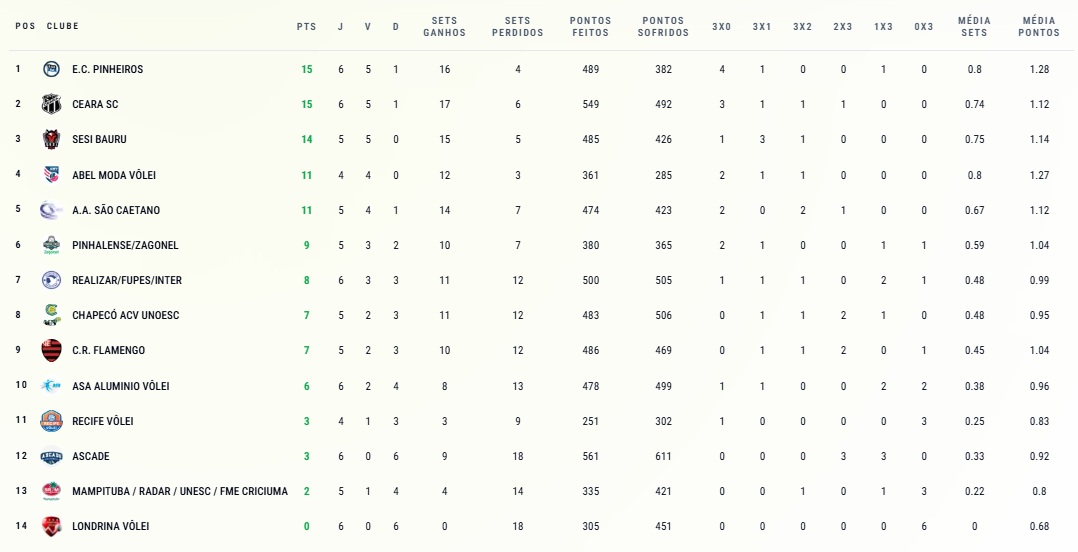
Task: Click the Ascade club logo
Action: (51, 456)
